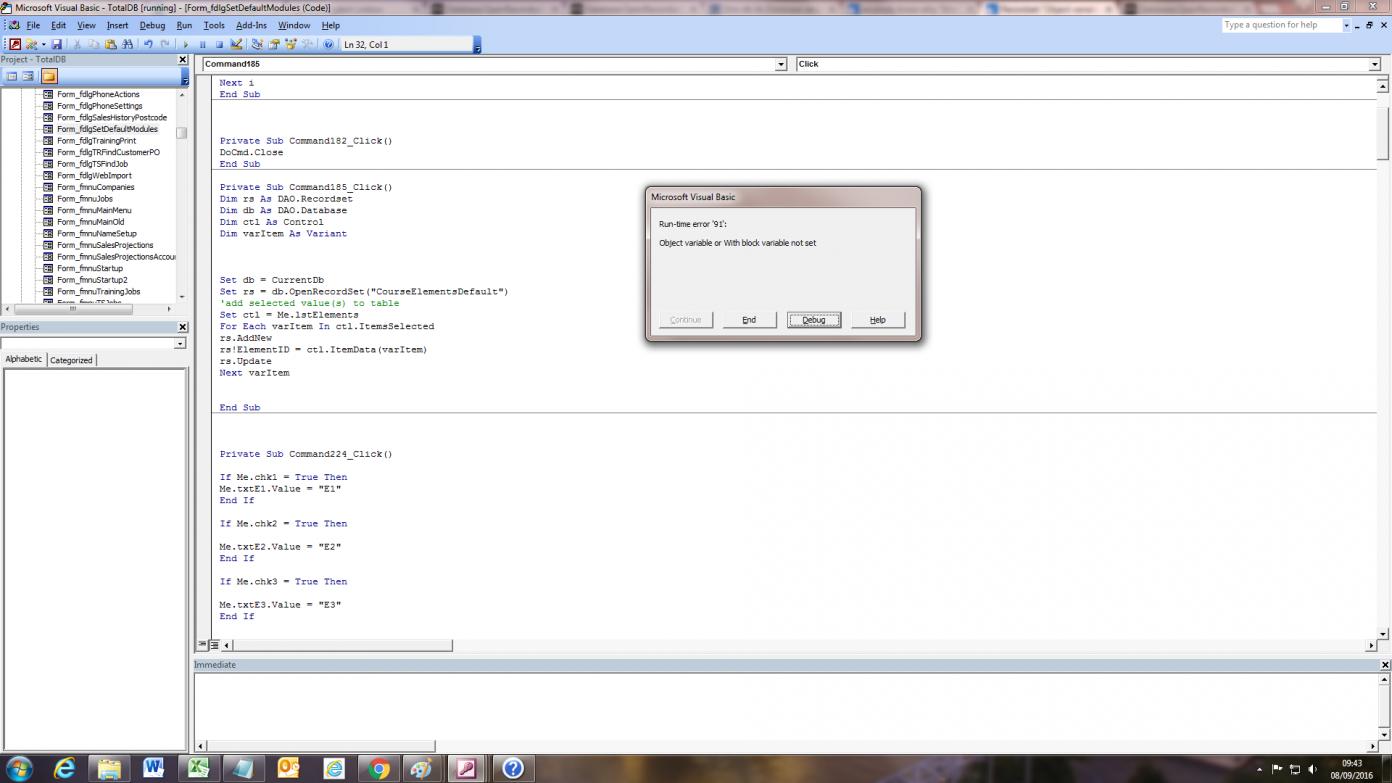
Task: Open the Properties object selector dropdown
Action: coord(180,343)
